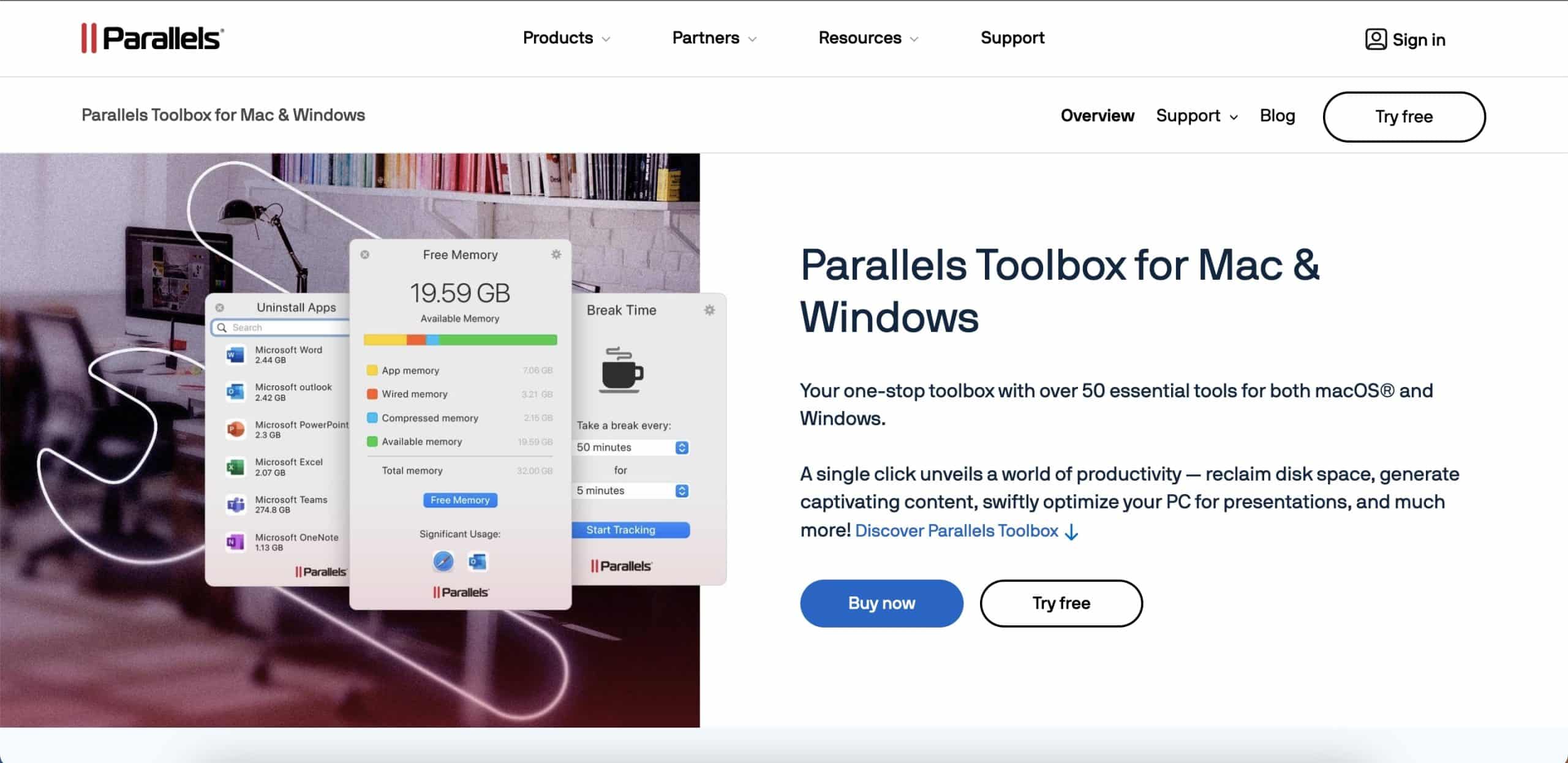The image size is (1568, 763).
Task: Click the memory usage color bar
Action: [x=460, y=340]
